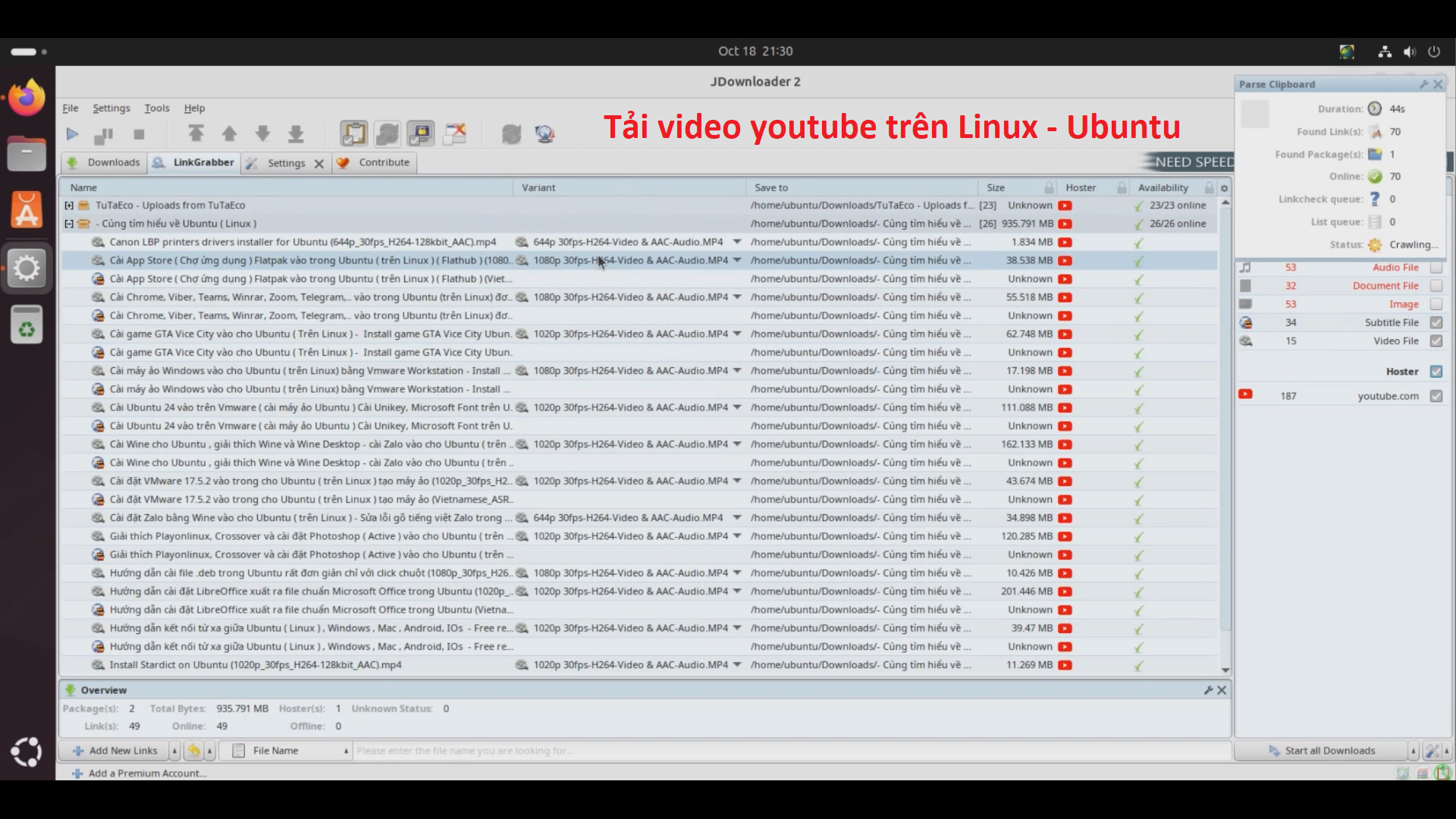This screenshot has width=1456, height=819.
Task: Close the Overview panel with X
Action: point(1222,690)
